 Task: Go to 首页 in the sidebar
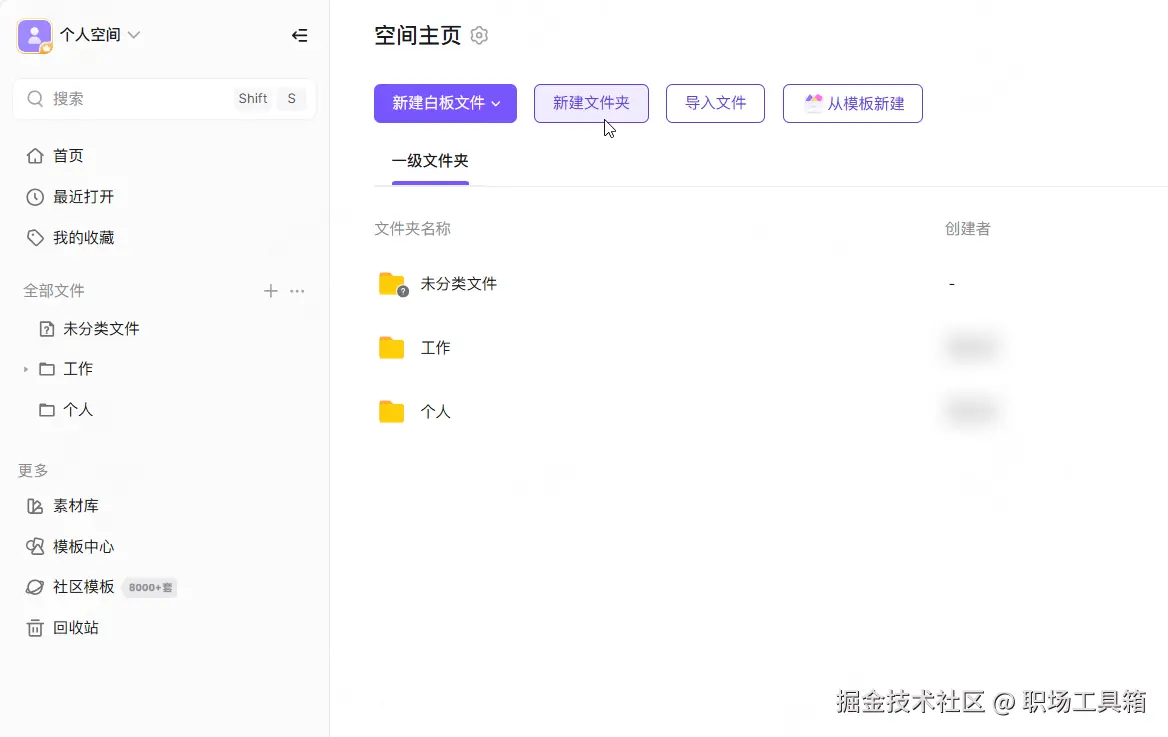pos(68,156)
